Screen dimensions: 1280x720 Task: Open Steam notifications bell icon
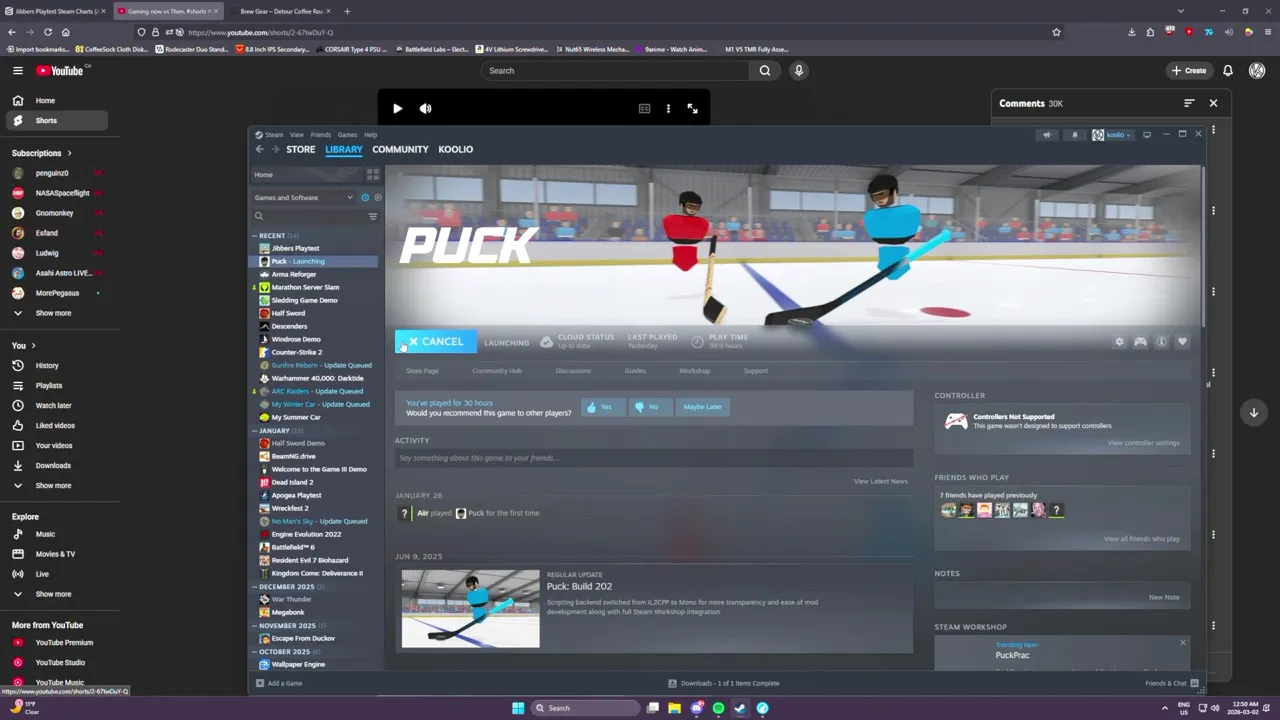tap(1075, 135)
